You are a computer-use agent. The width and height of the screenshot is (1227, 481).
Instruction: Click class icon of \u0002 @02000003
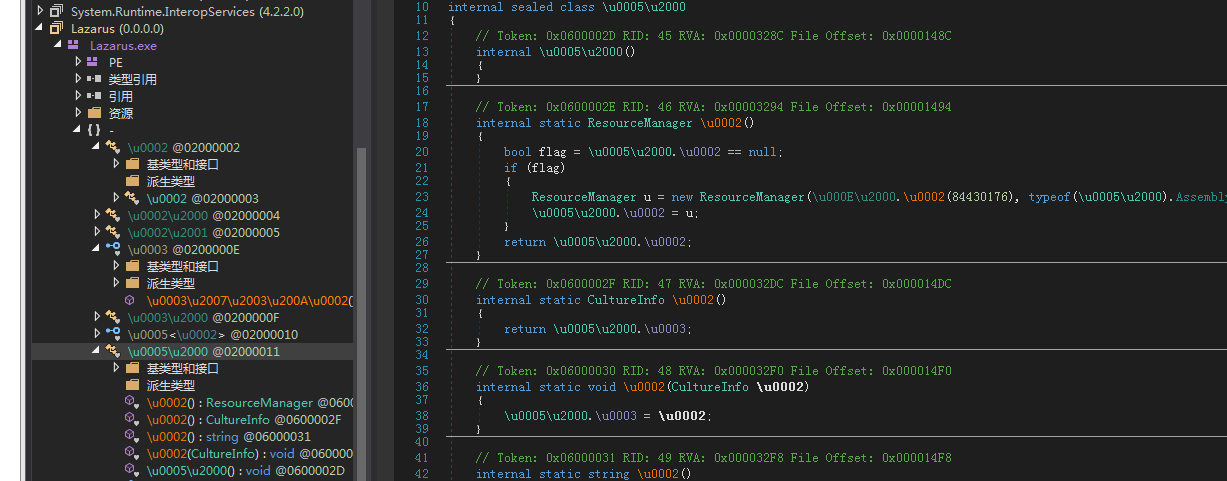point(131,198)
